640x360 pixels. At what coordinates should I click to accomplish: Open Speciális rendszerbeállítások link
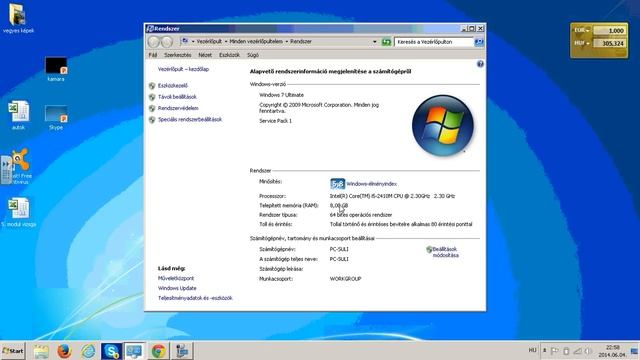coord(190,120)
